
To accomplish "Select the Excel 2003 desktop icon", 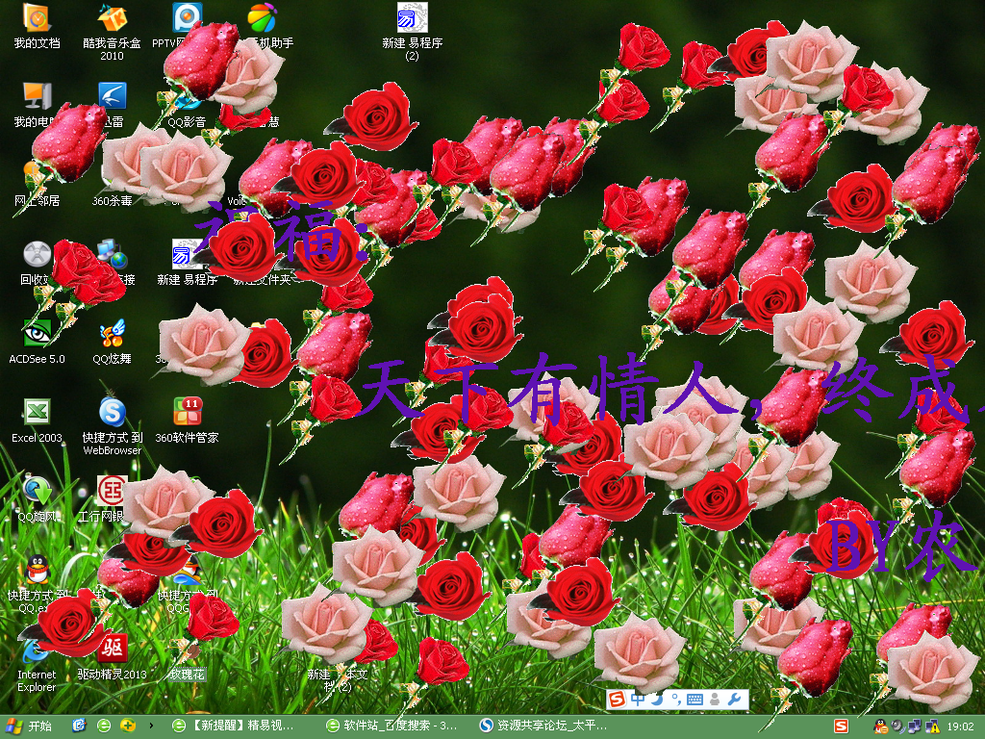I will coord(37,412).
